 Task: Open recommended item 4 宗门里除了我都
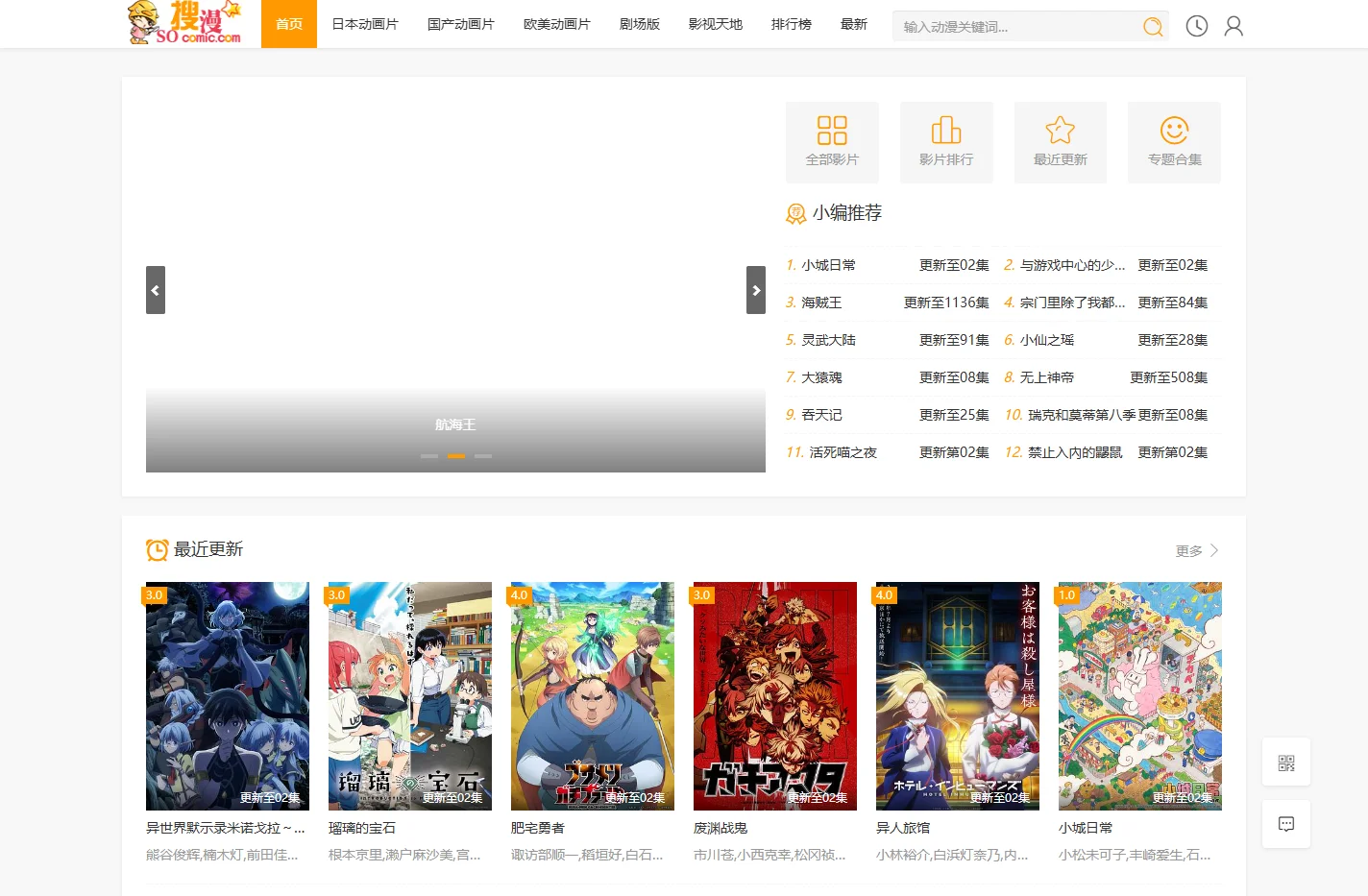(x=1072, y=303)
